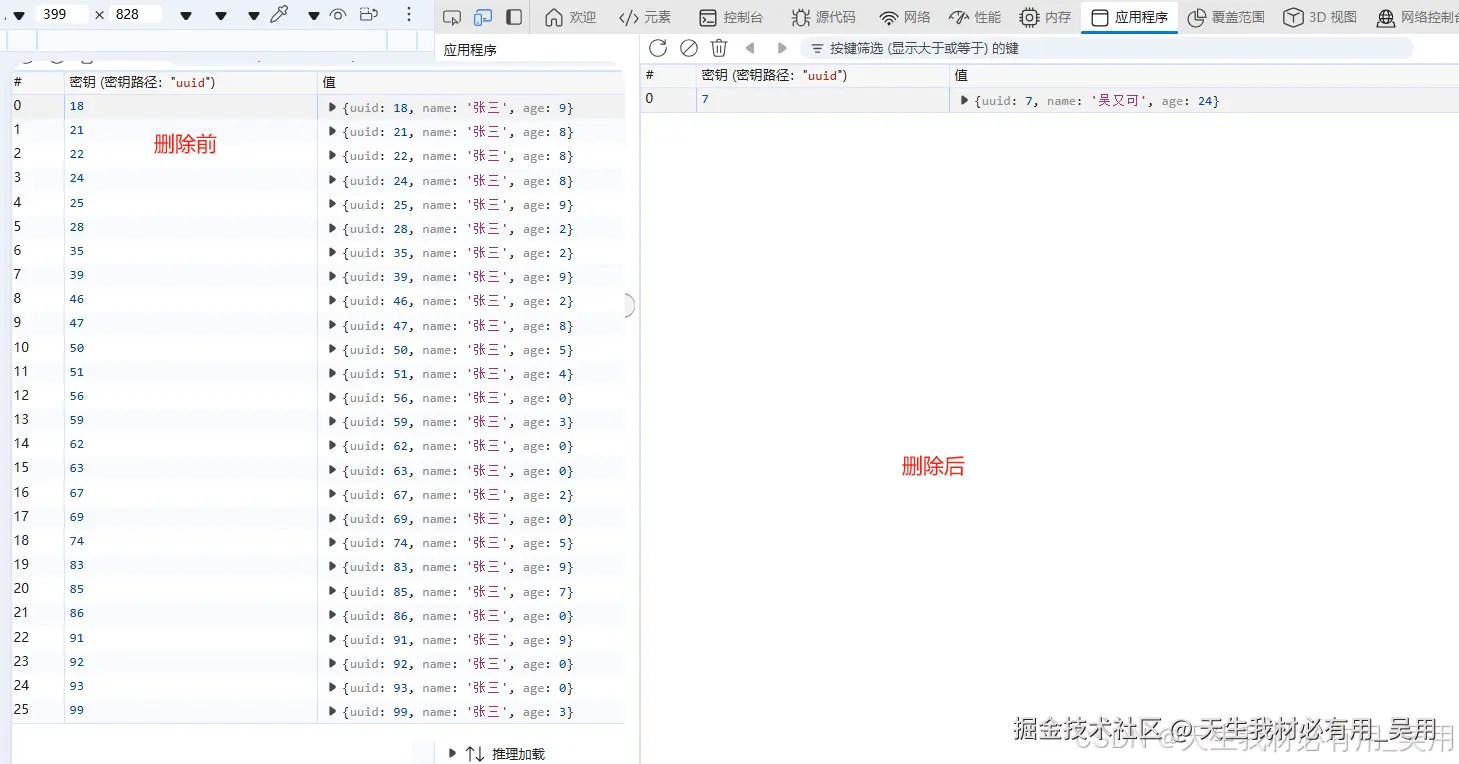Open the 网络 (Network) tab
Screen dimensions: 1459x764
coord(905,17)
